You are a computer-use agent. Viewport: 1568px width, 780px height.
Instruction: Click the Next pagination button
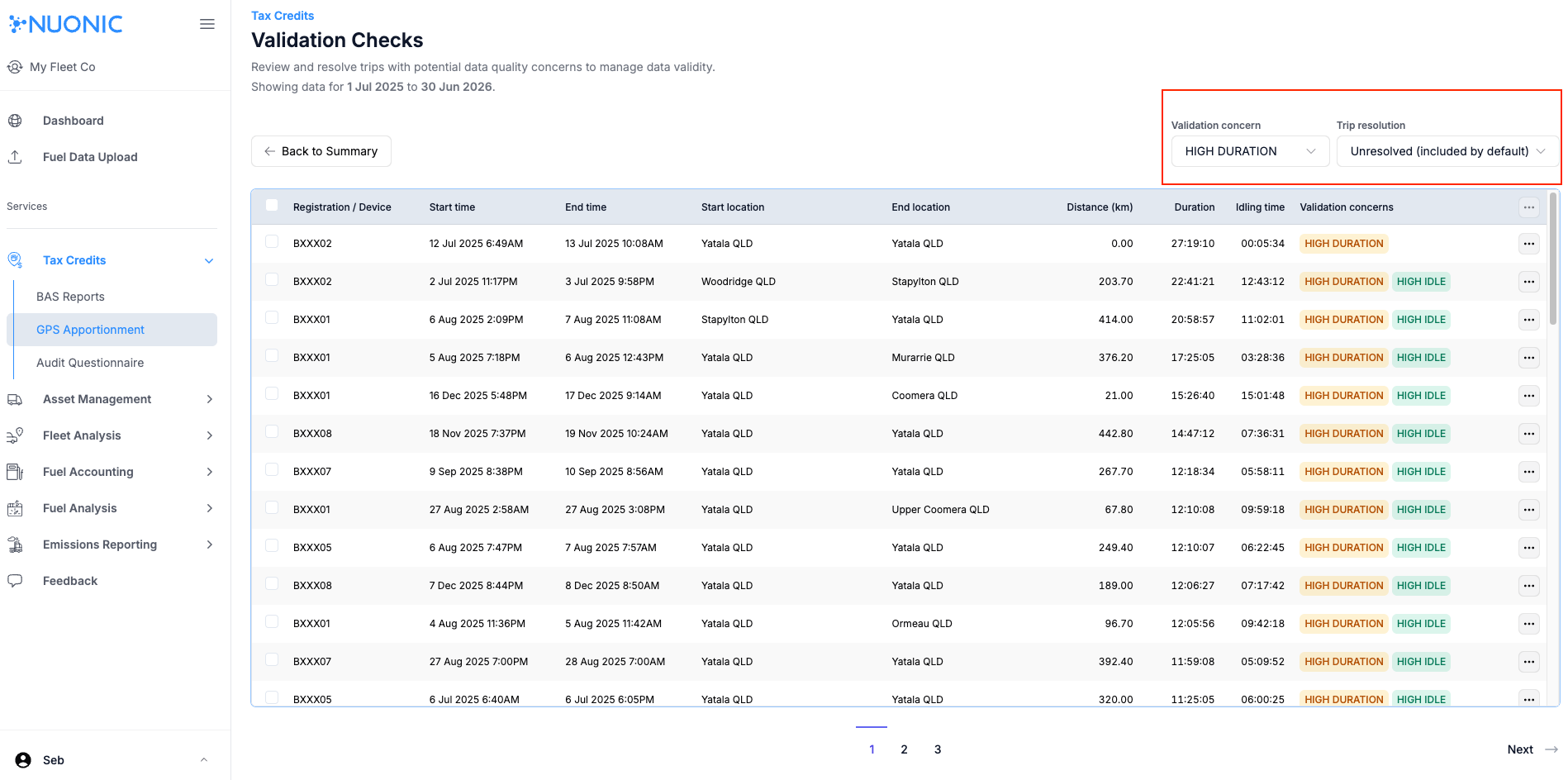point(1532,749)
